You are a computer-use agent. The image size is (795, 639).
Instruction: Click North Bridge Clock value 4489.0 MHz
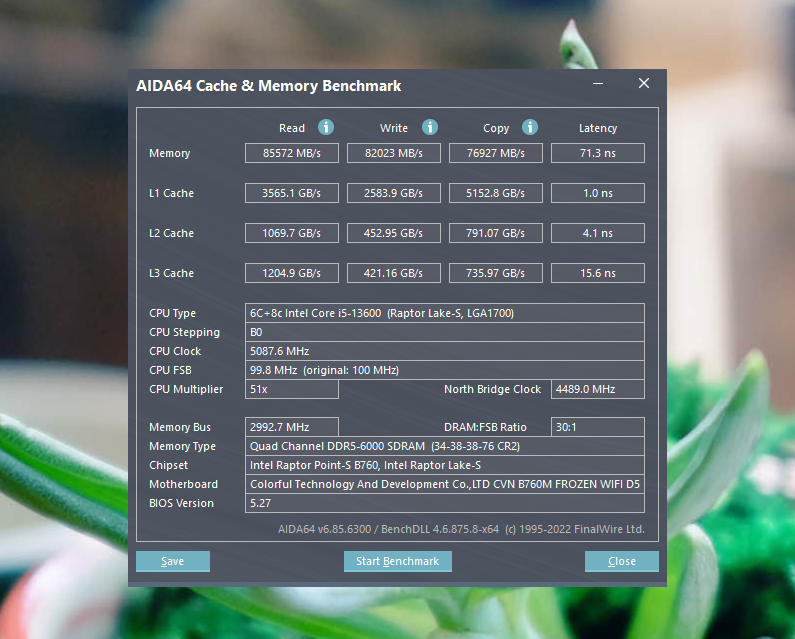(x=598, y=389)
